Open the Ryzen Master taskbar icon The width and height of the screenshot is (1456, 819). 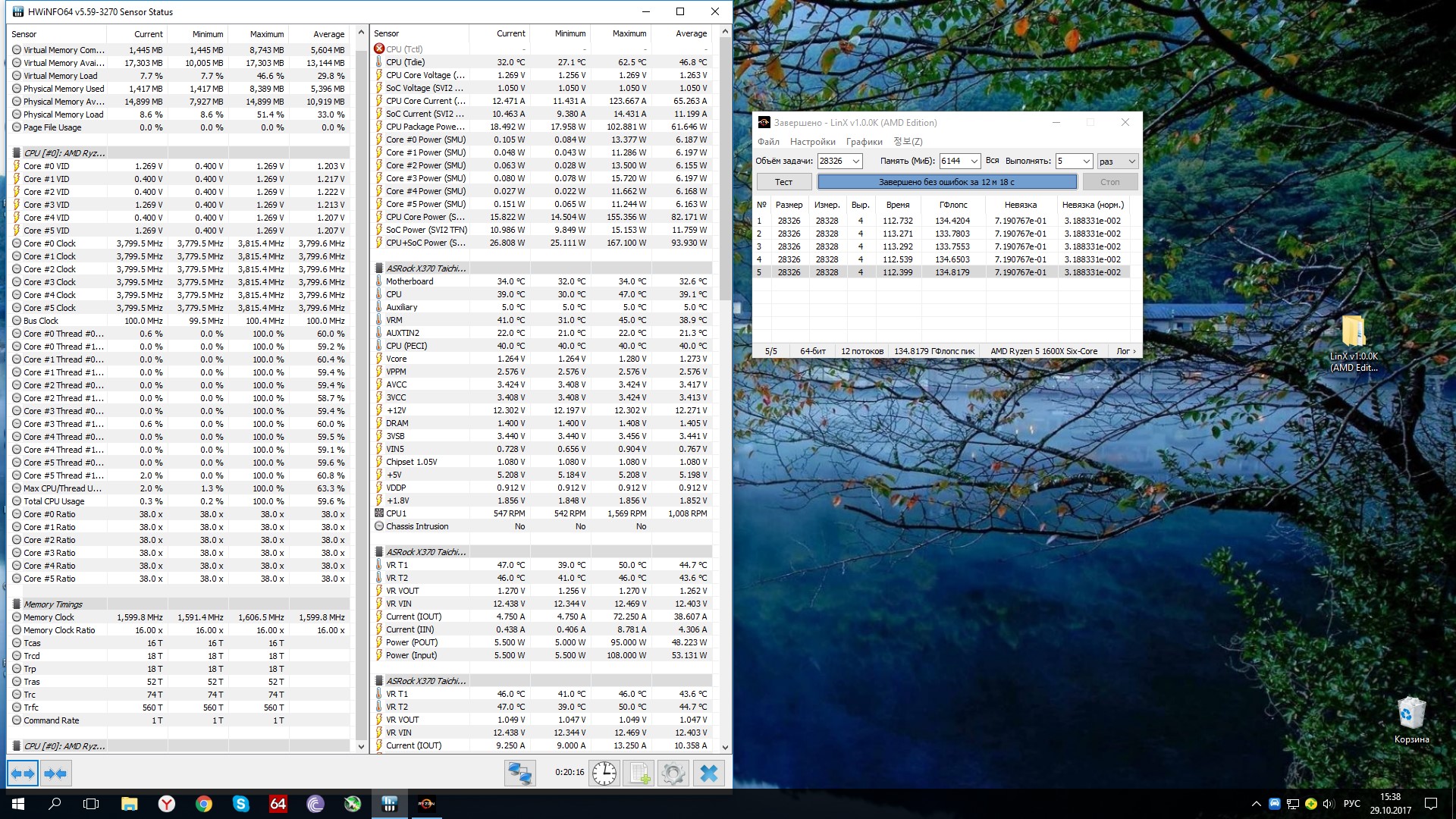[x=426, y=804]
